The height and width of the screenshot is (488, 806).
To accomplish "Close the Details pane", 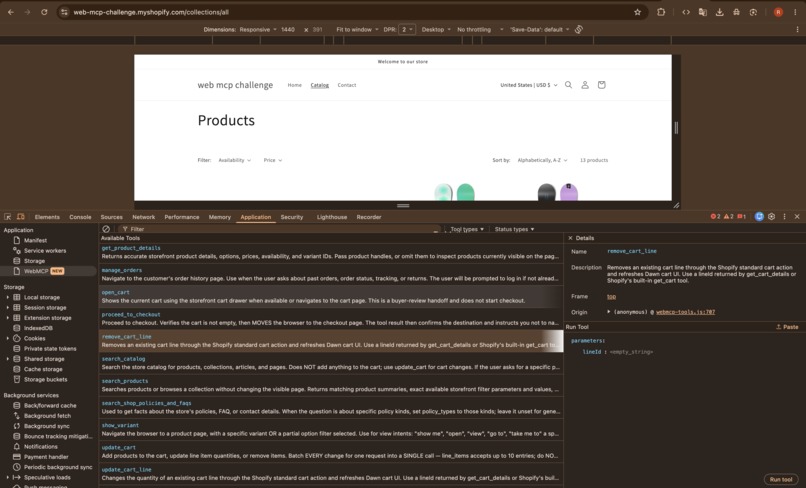I will coord(570,238).
